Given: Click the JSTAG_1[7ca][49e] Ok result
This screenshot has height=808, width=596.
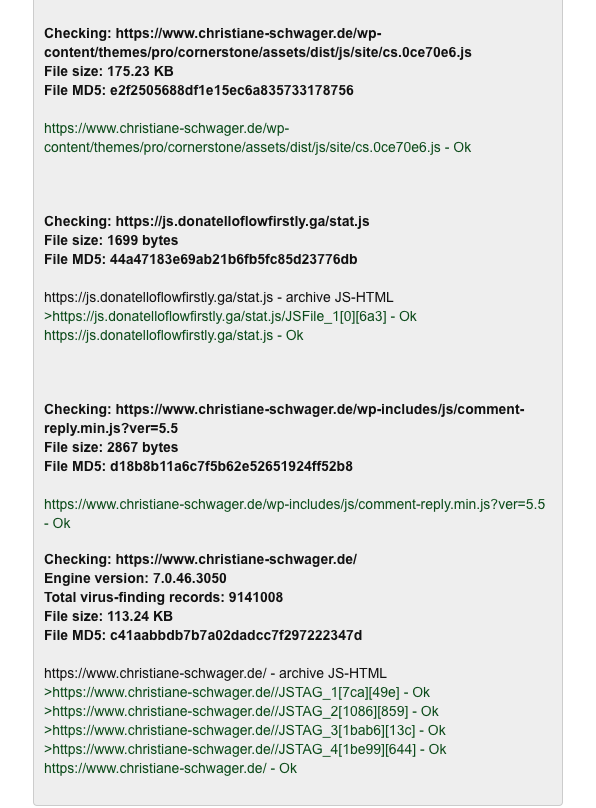Looking at the screenshot, I should (x=237, y=692).
